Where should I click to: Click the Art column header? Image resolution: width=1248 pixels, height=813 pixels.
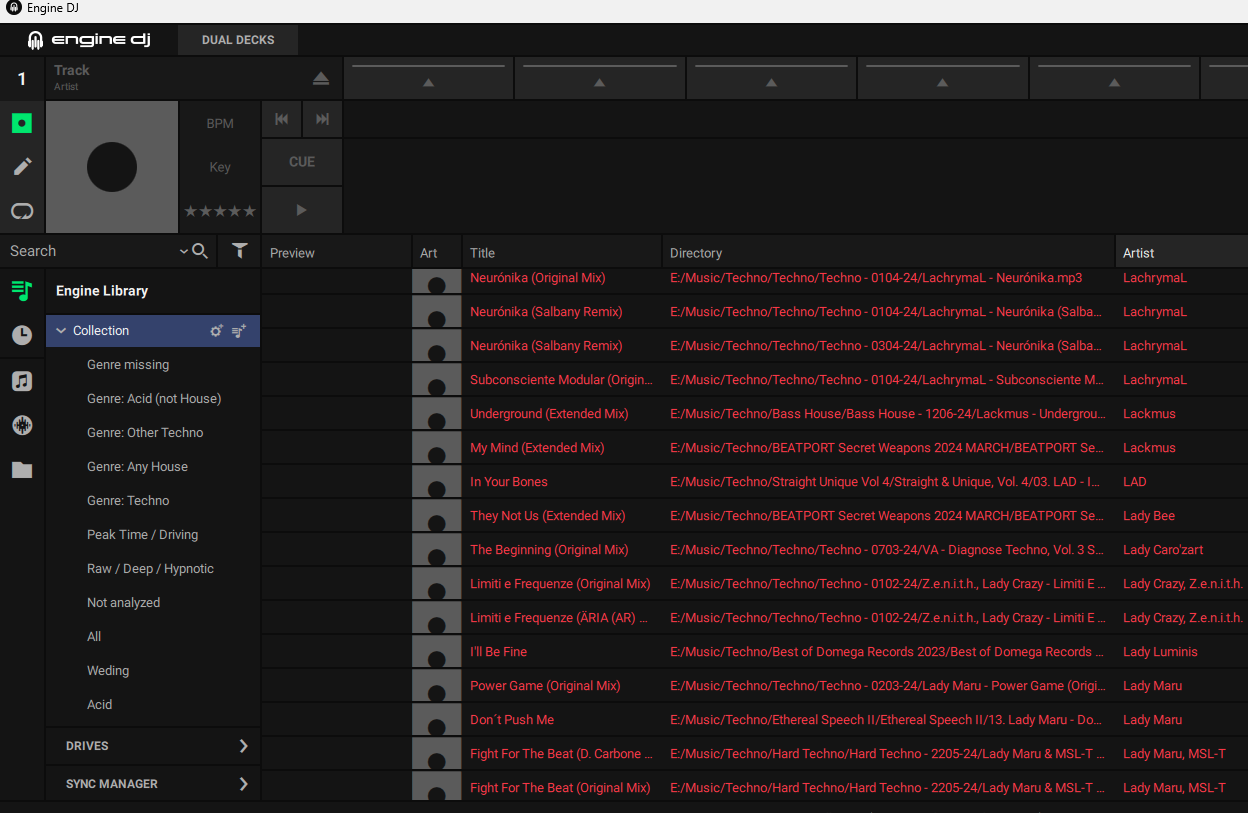coord(437,253)
